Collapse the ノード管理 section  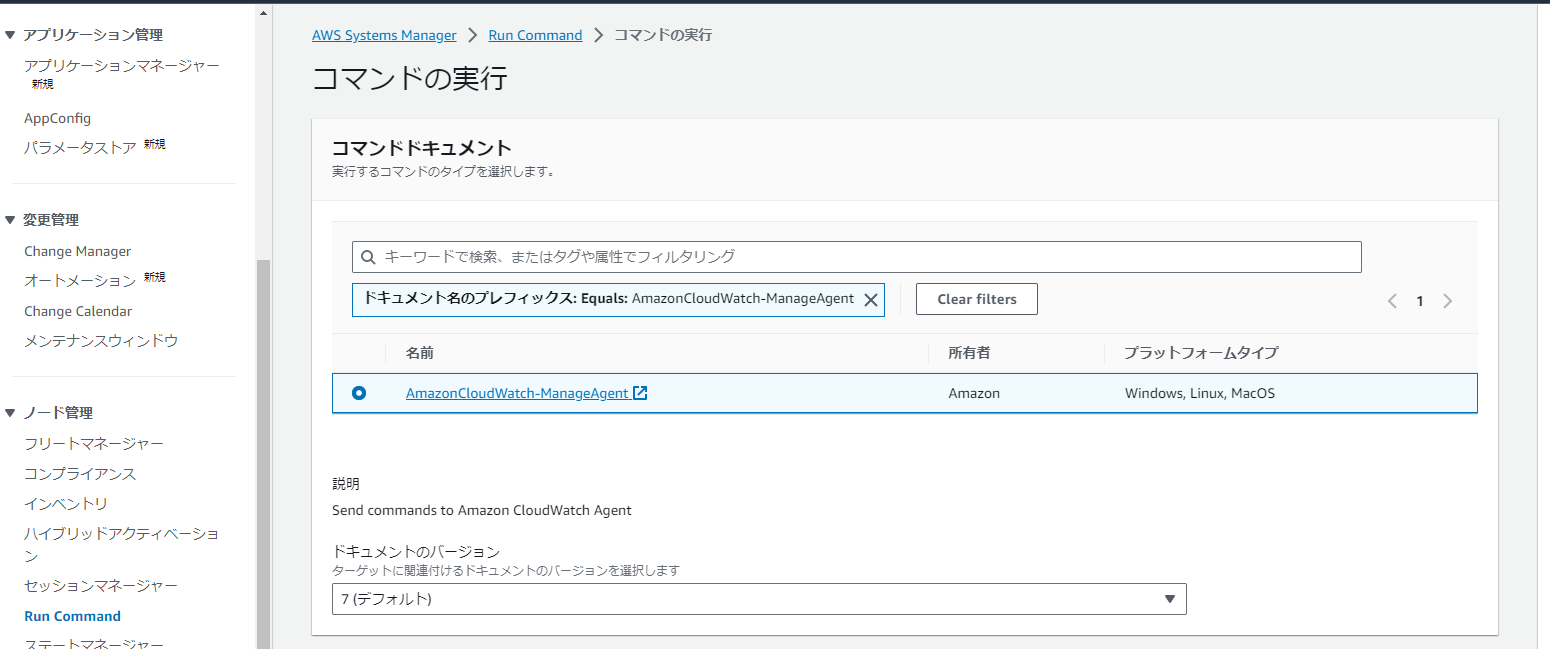click(x=11, y=413)
